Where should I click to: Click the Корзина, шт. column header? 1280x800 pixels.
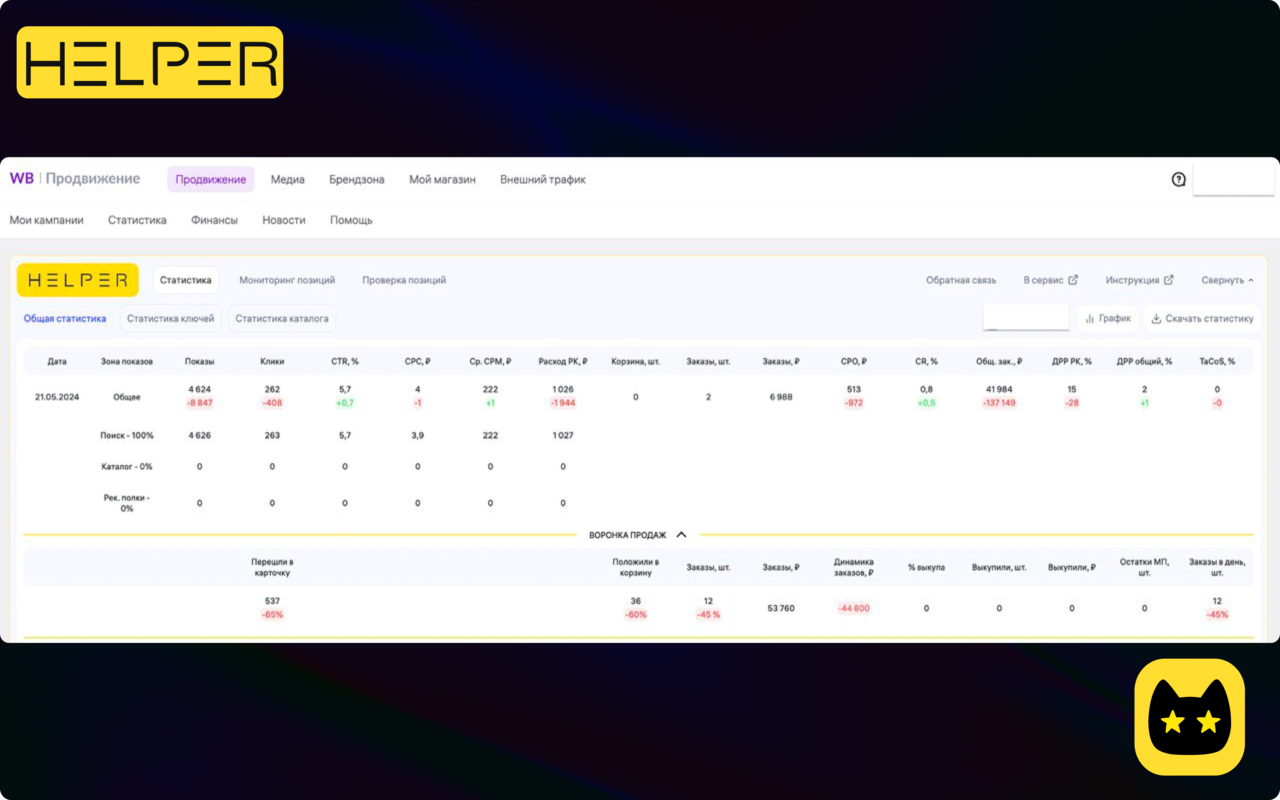coord(636,361)
